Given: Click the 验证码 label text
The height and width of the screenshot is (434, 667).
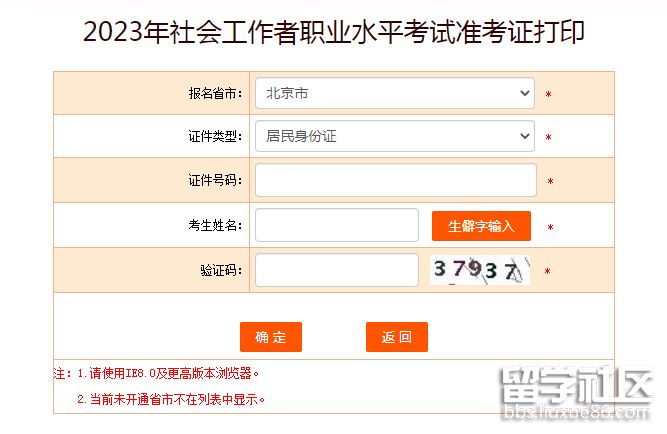Looking at the screenshot, I should (x=221, y=270).
